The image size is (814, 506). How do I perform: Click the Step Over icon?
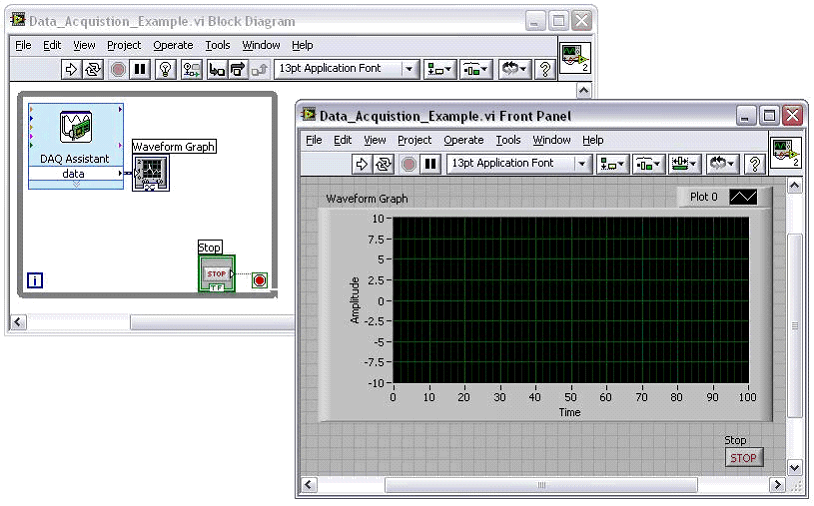pyautogui.click(x=238, y=69)
